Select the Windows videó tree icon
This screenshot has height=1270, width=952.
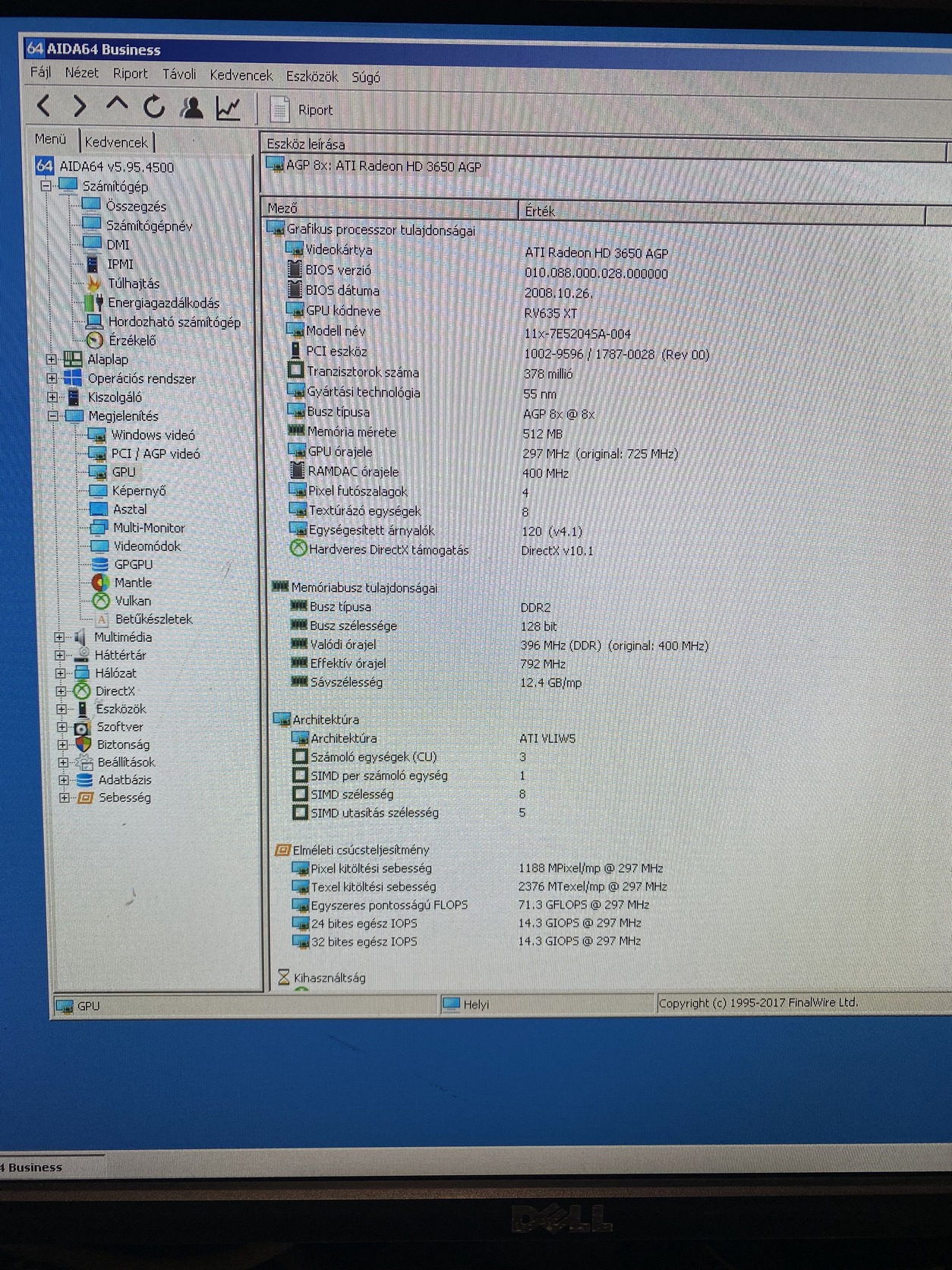click(x=97, y=434)
